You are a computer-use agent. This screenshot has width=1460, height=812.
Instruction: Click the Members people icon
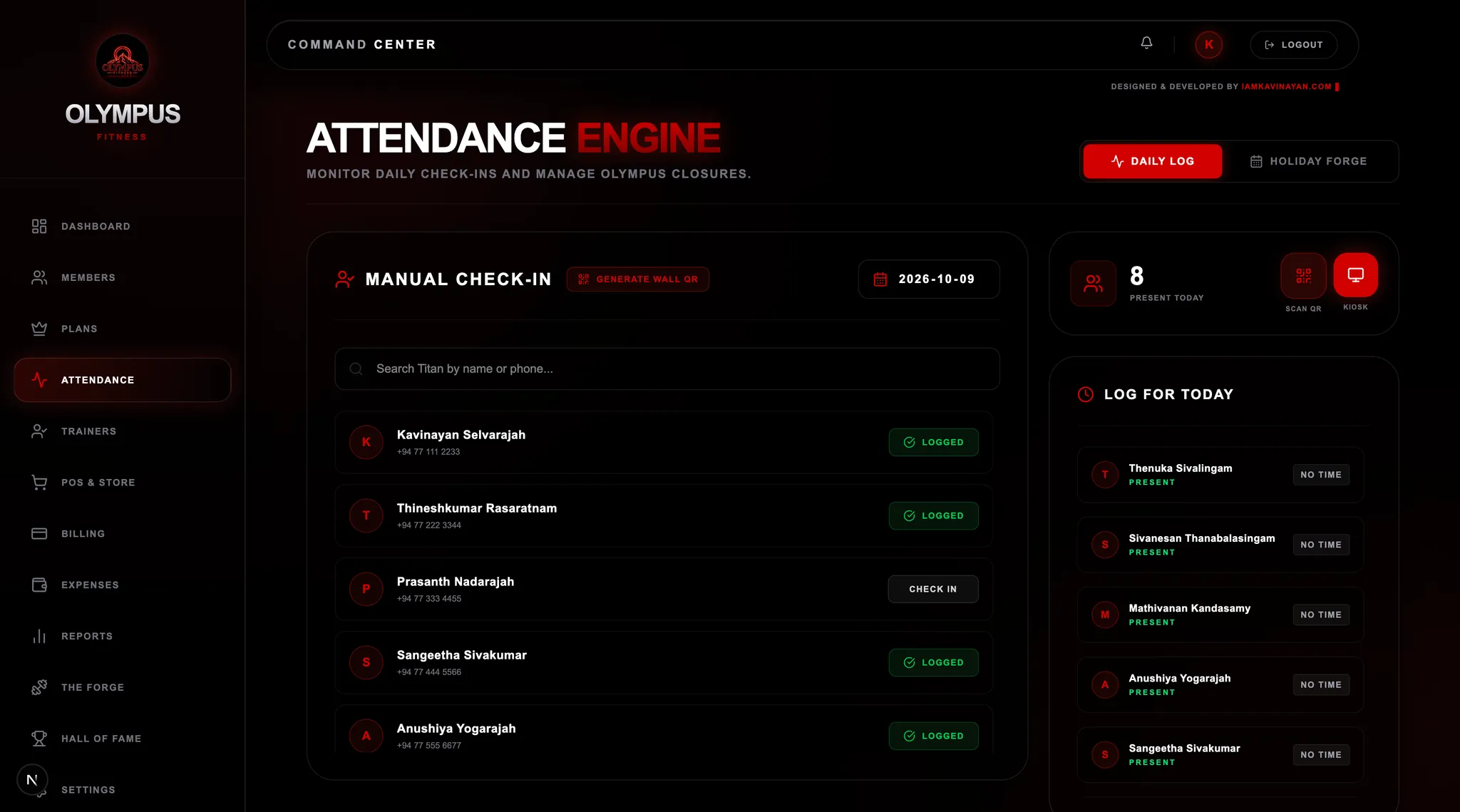(39, 277)
